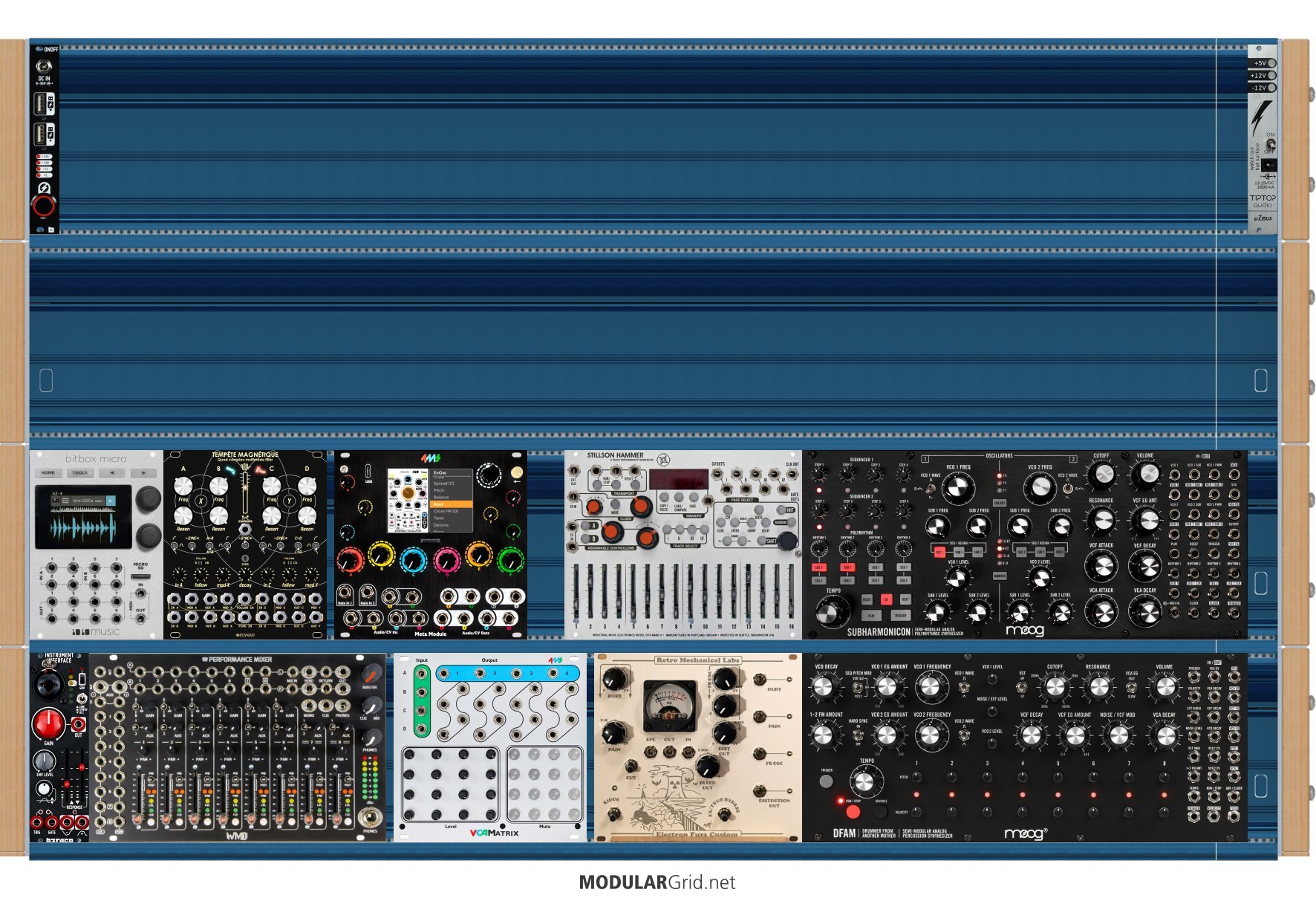
Task: Click the Moog logo on Subharmonicon
Action: (x=1024, y=631)
